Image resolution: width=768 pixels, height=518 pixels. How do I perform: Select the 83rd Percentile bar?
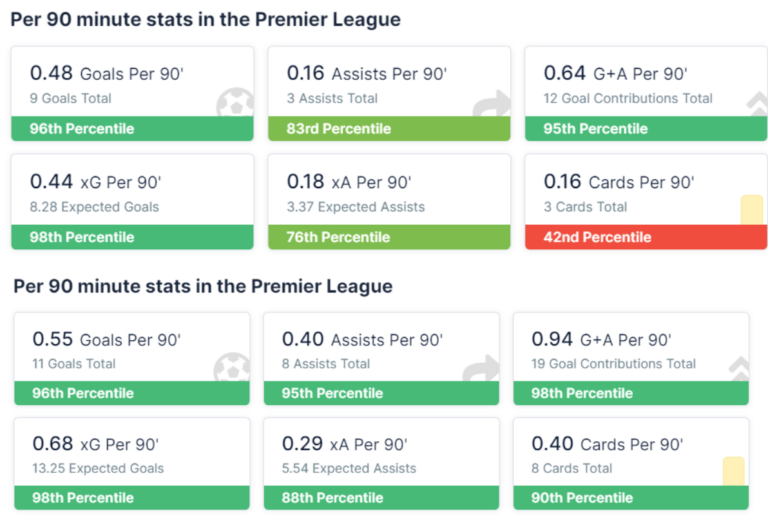[x=388, y=129]
